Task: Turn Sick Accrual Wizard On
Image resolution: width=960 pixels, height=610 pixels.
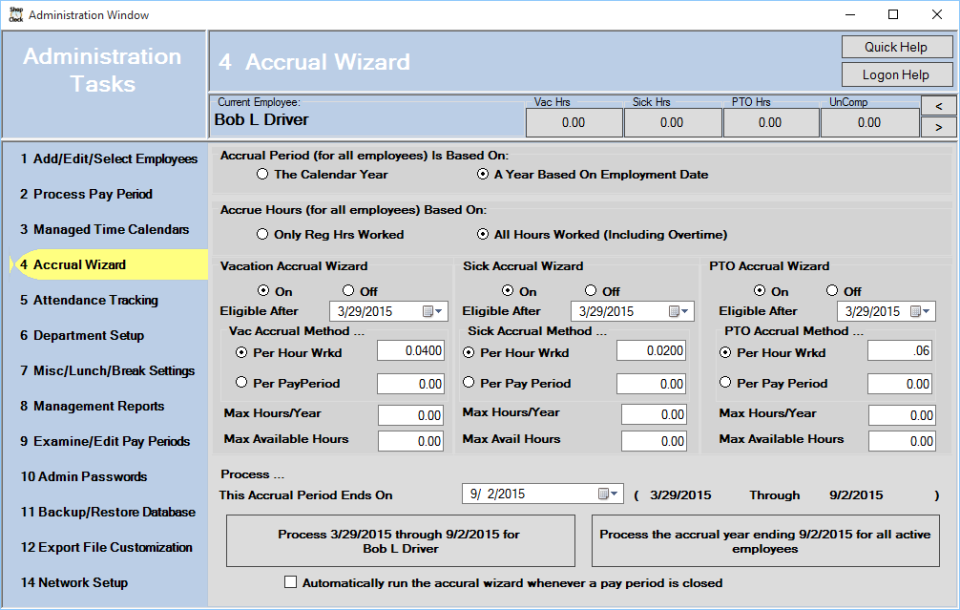Action: coord(508,290)
